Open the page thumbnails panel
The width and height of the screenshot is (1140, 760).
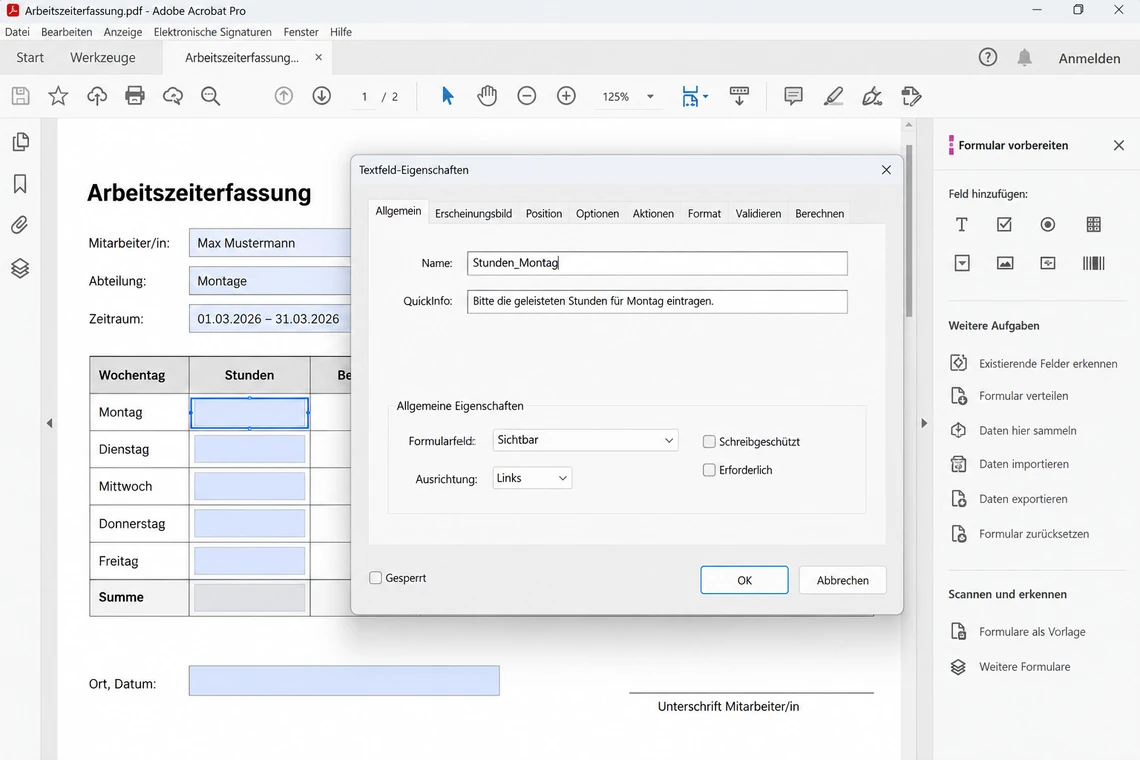click(20, 142)
